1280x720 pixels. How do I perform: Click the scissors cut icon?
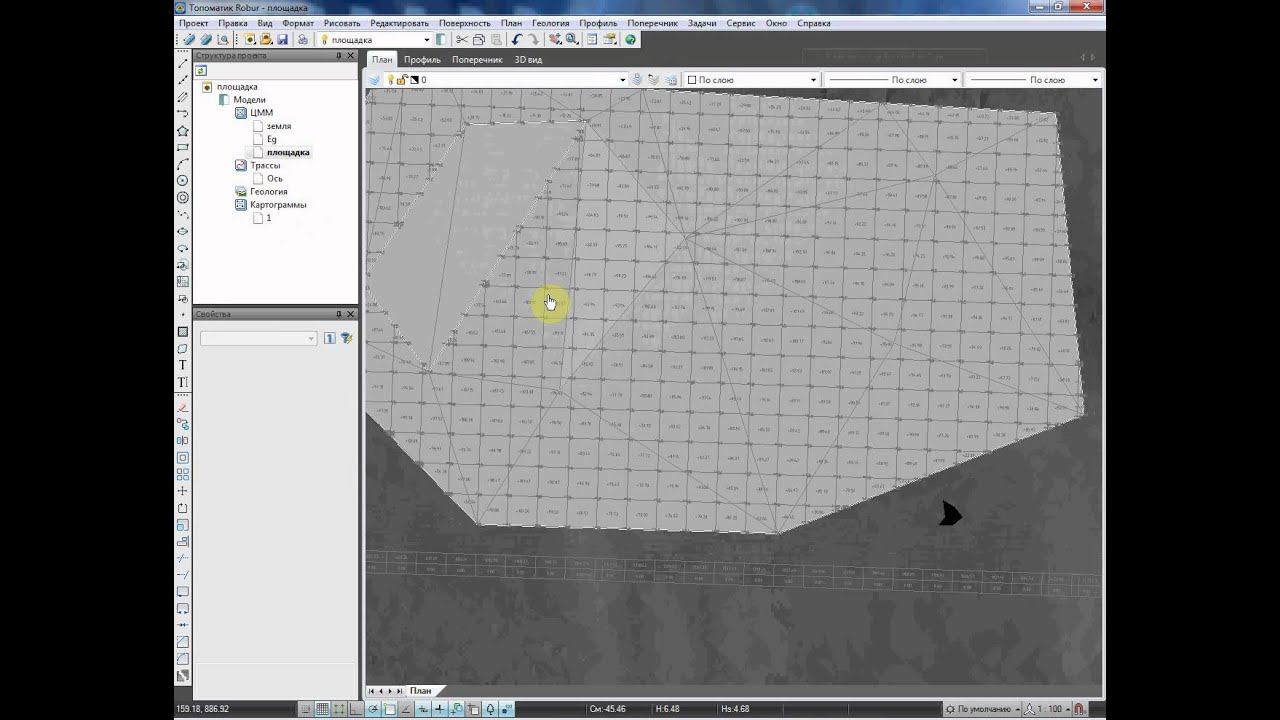(462, 40)
